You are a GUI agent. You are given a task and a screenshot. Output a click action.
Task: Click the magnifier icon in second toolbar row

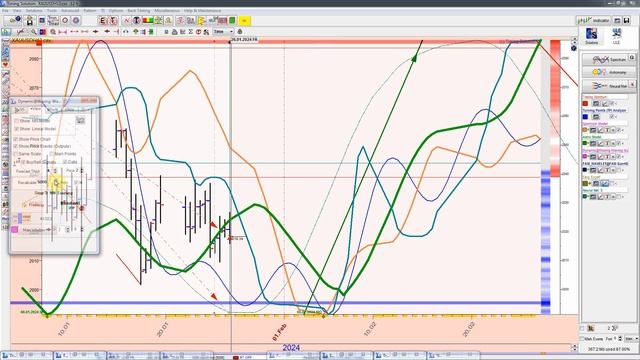click(34, 32)
